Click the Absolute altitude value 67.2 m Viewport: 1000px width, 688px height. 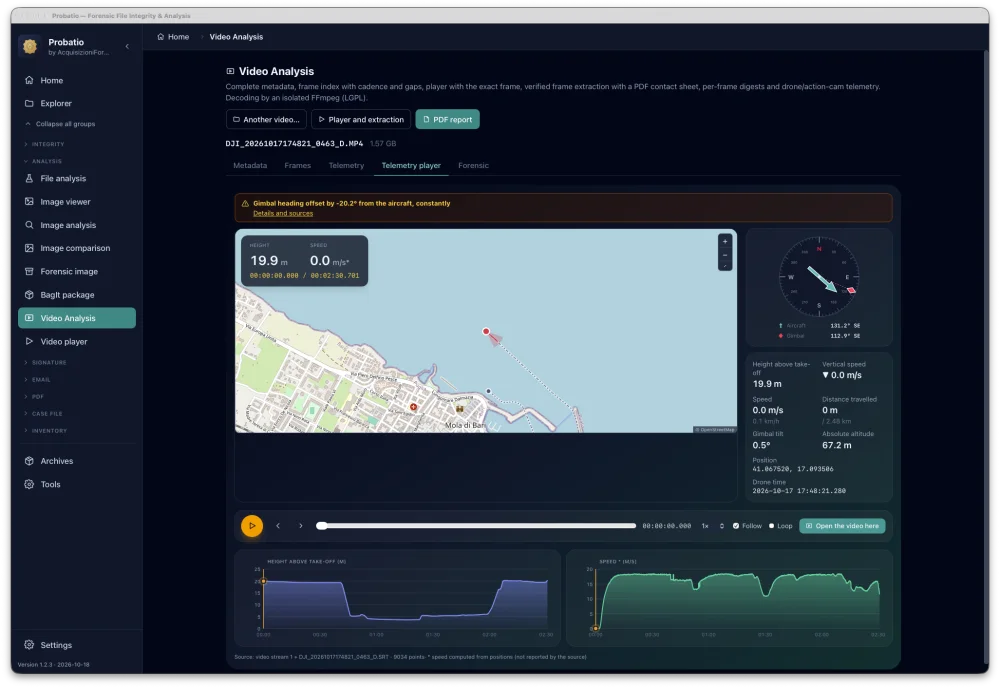pos(837,446)
